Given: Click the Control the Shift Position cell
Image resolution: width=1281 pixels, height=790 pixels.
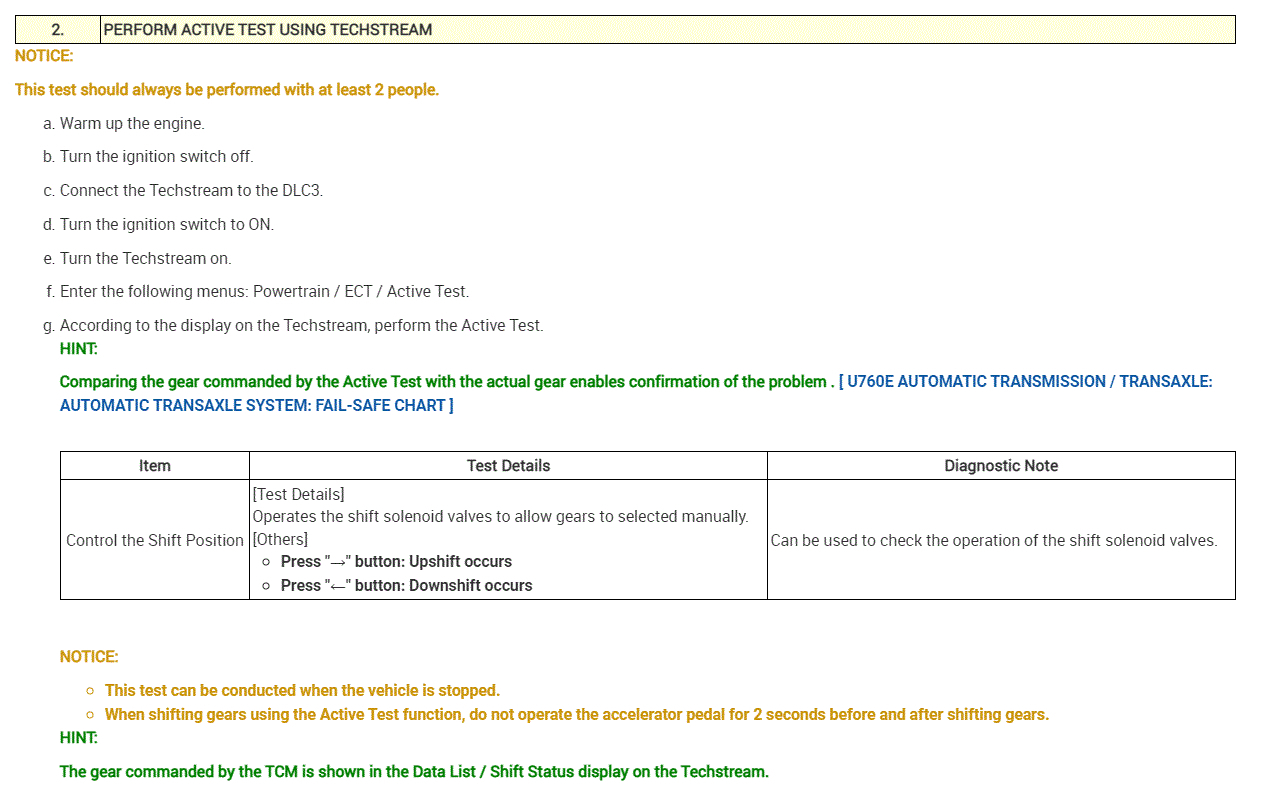Looking at the screenshot, I should tap(155, 541).
